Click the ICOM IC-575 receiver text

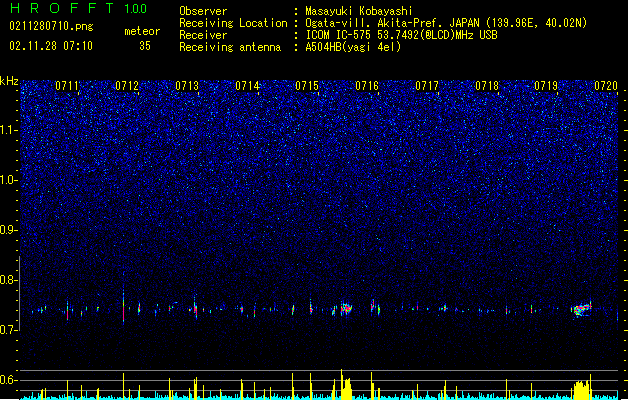click(401, 35)
